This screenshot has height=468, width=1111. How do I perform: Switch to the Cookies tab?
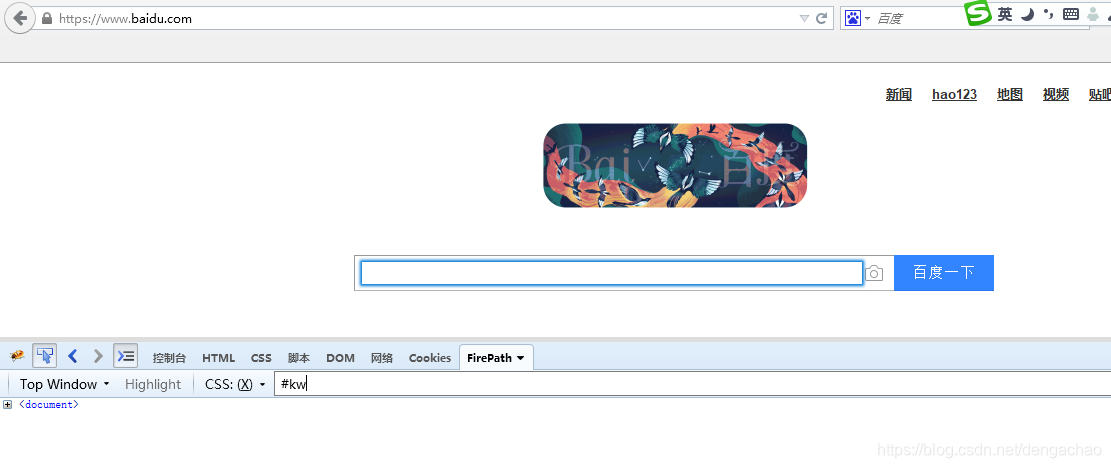429,358
